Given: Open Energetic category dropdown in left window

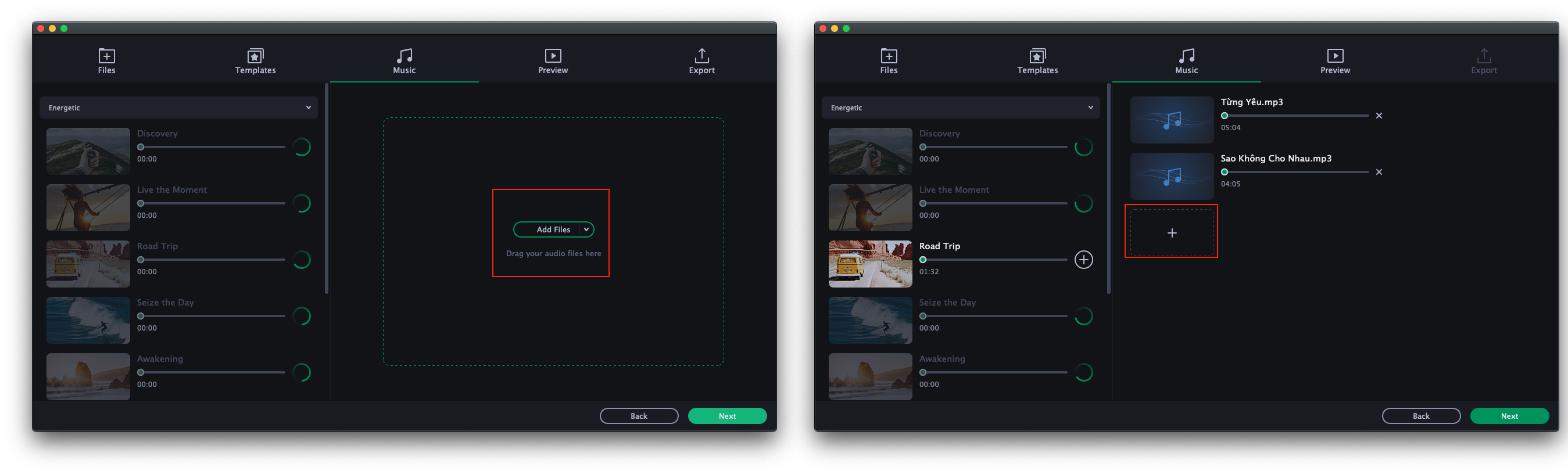Looking at the screenshot, I should (x=178, y=107).
